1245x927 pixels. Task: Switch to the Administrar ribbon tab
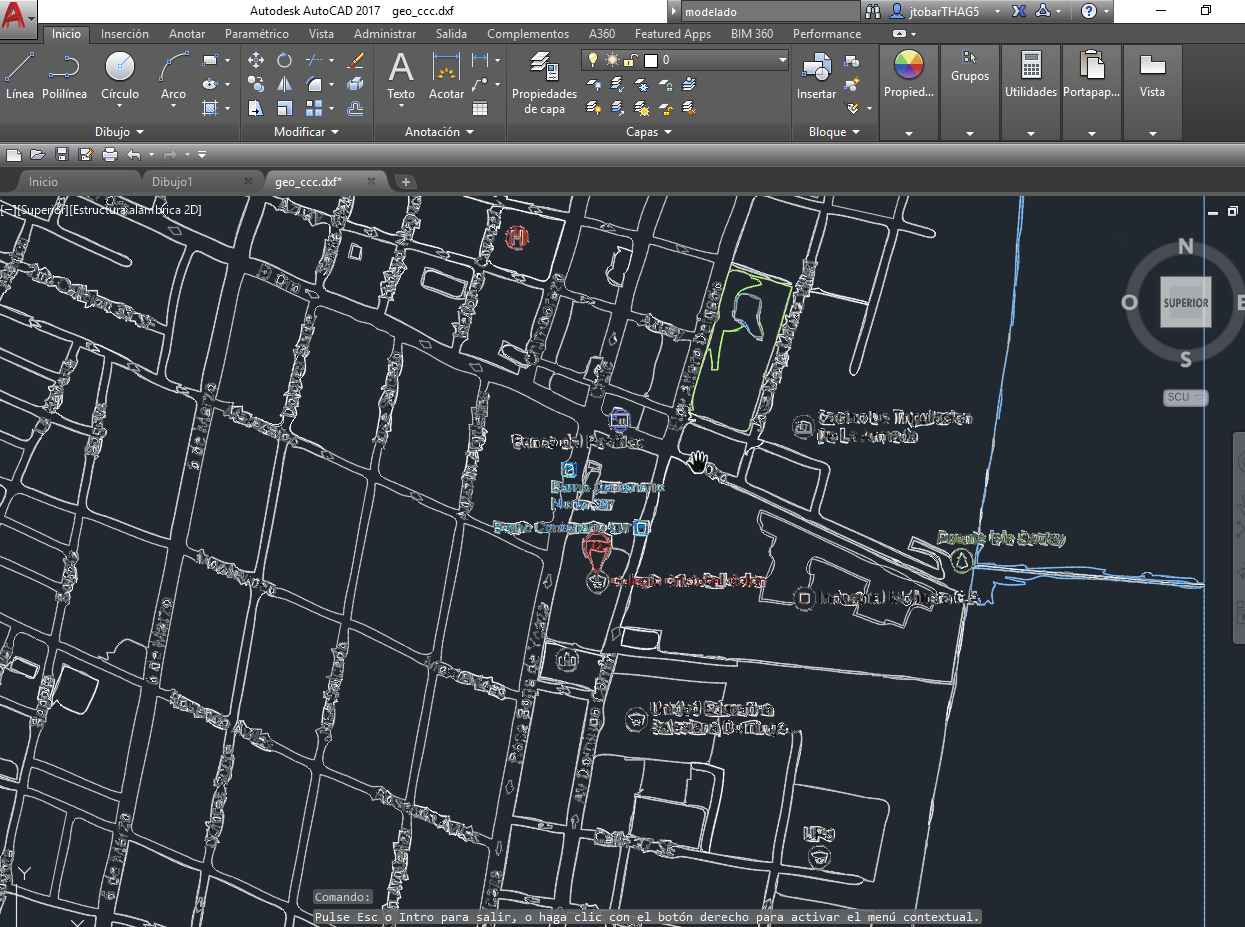tap(385, 34)
